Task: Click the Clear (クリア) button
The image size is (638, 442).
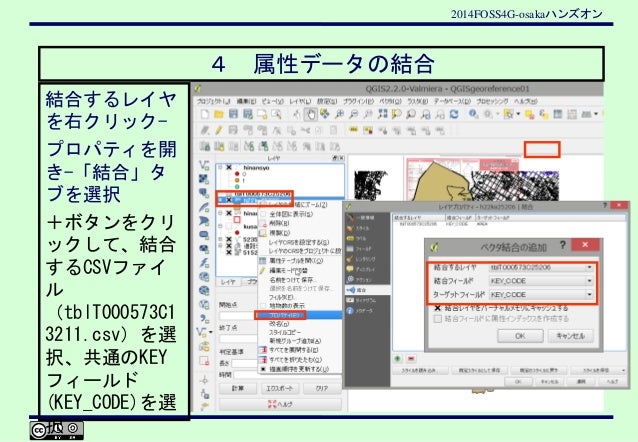Action: coord(321,388)
